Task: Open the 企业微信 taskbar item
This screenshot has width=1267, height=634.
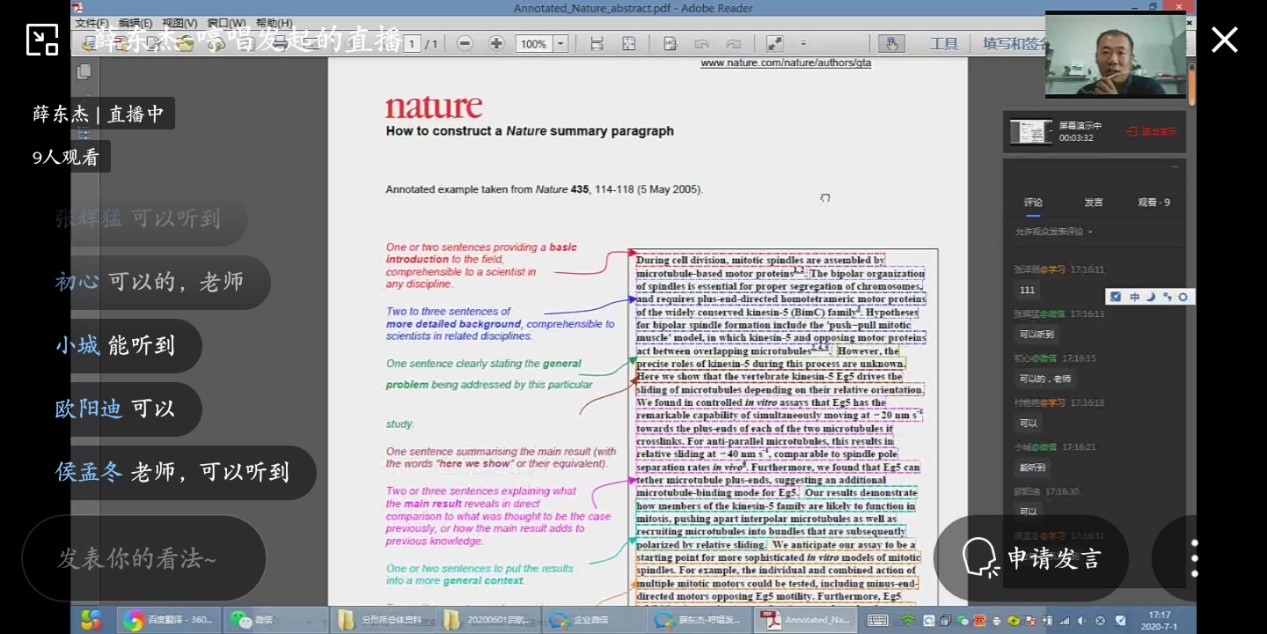Action: click(x=594, y=620)
